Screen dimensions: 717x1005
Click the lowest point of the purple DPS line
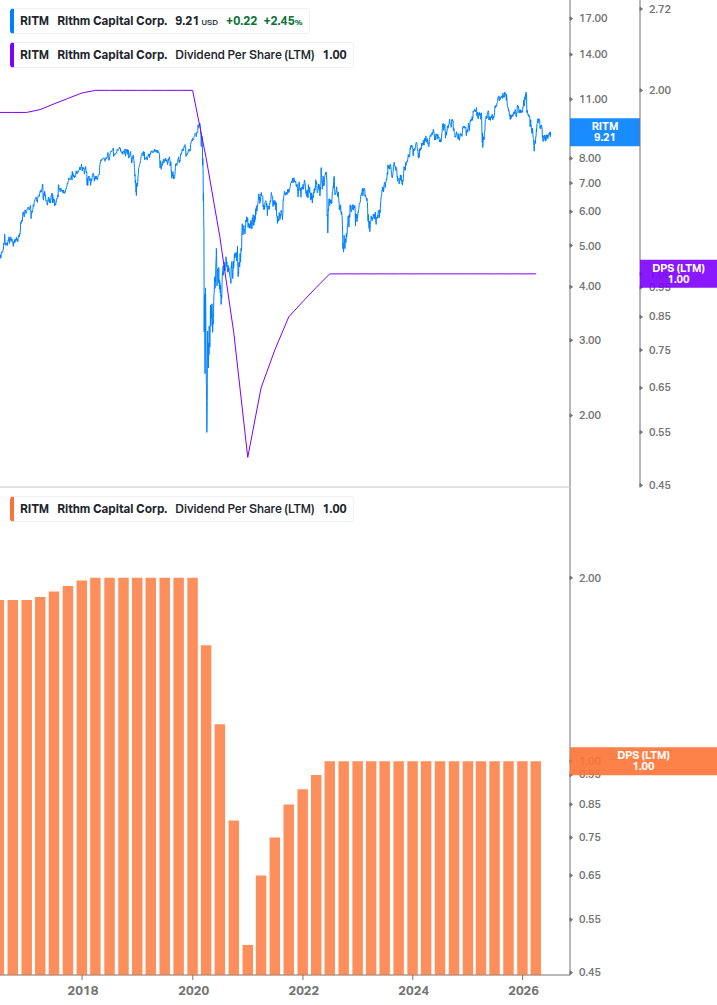pyautogui.click(x=248, y=456)
